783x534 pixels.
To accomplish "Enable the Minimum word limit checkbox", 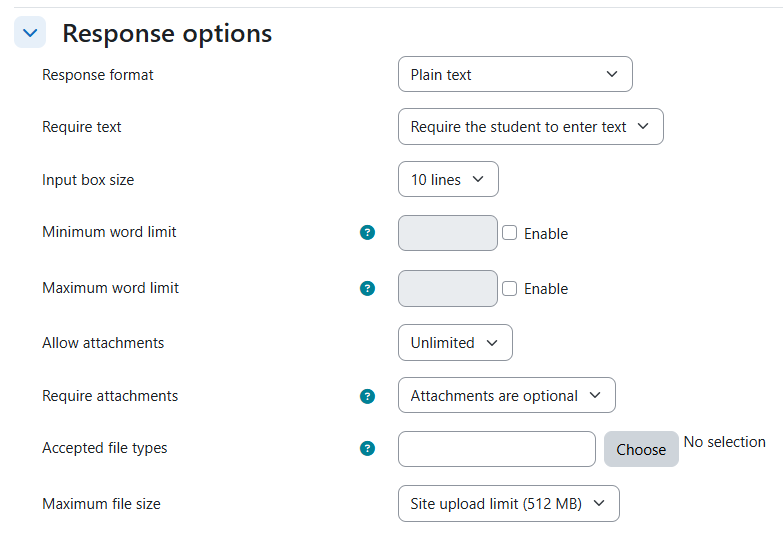I will click(509, 233).
